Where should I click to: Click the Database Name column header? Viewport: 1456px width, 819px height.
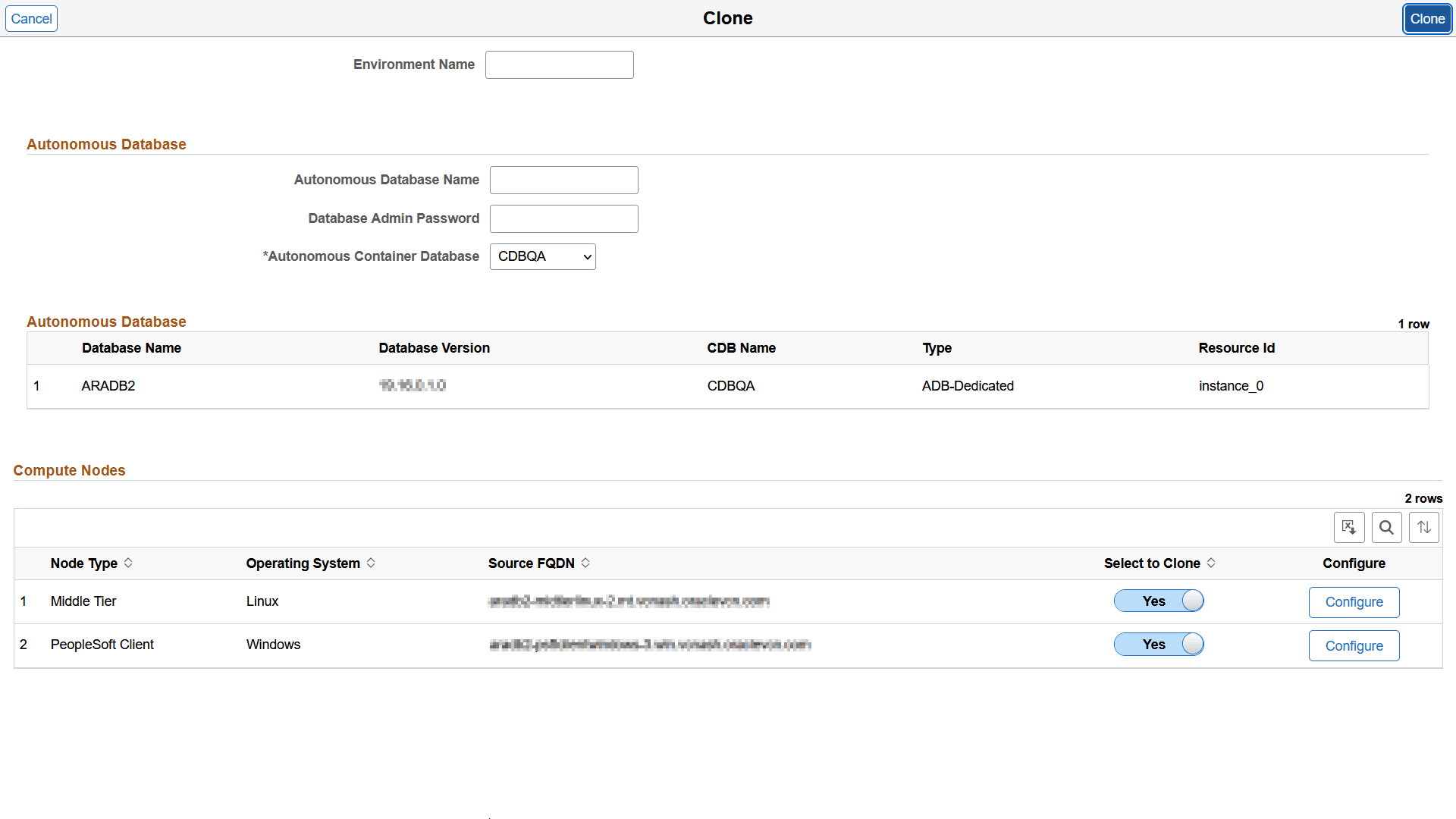131,348
